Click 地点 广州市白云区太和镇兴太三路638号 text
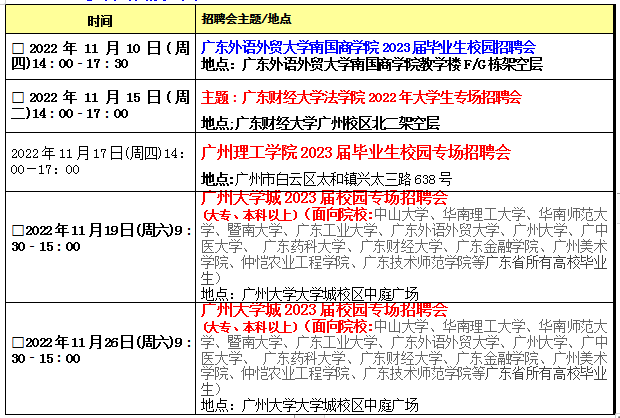 click(x=326, y=180)
